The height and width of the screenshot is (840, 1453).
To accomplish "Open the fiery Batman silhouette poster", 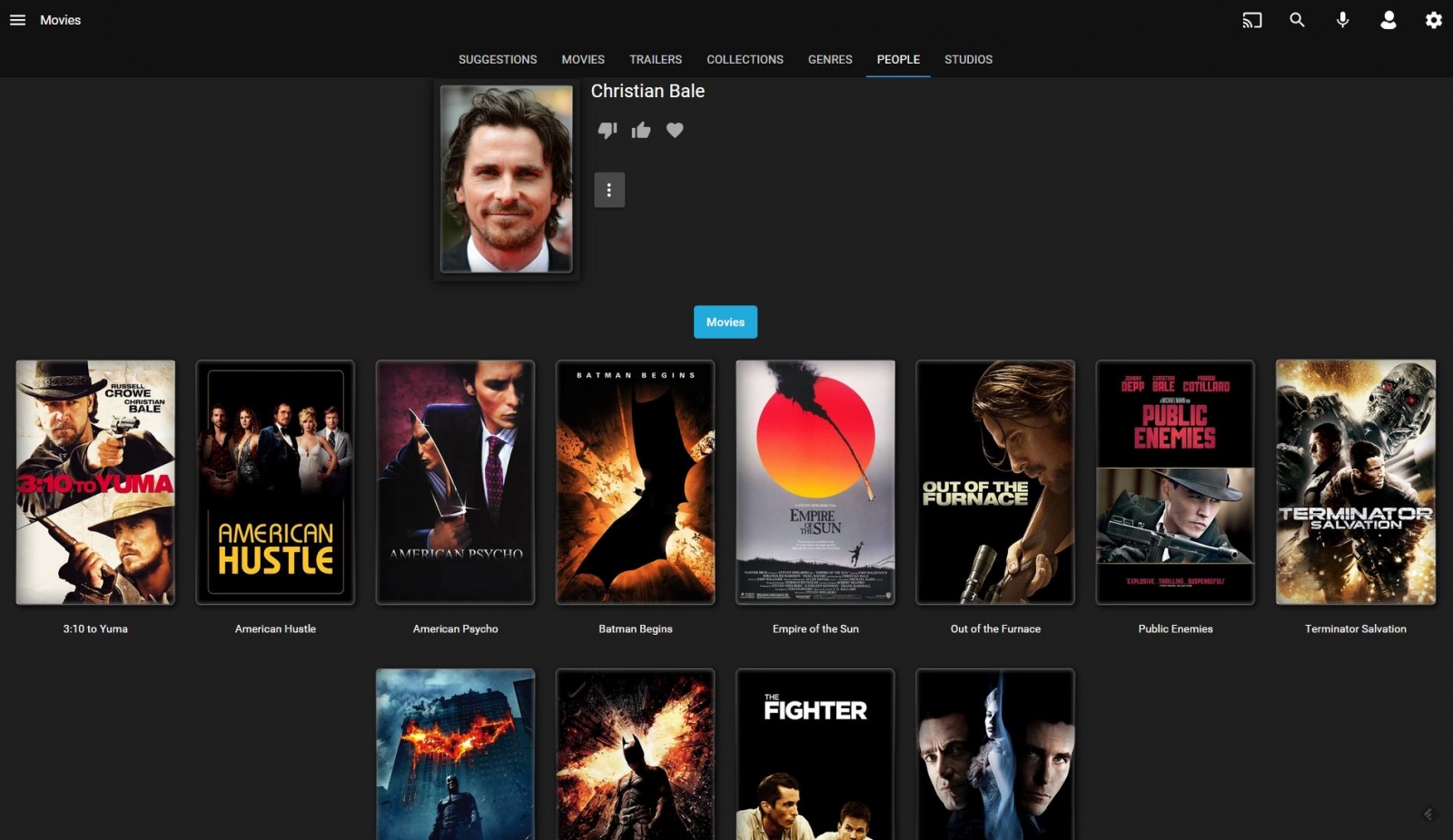I will coord(636,755).
